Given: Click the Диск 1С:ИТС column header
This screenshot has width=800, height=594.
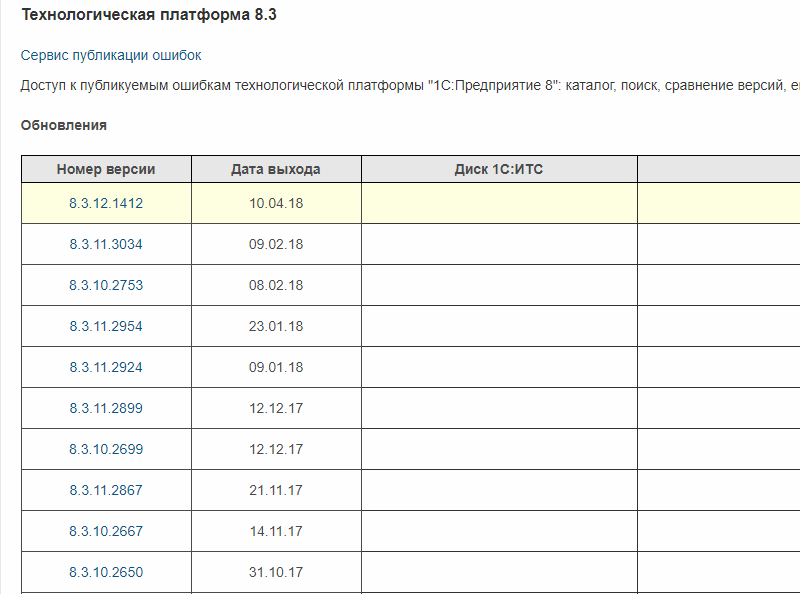Looking at the screenshot, I should click(499, 169).
